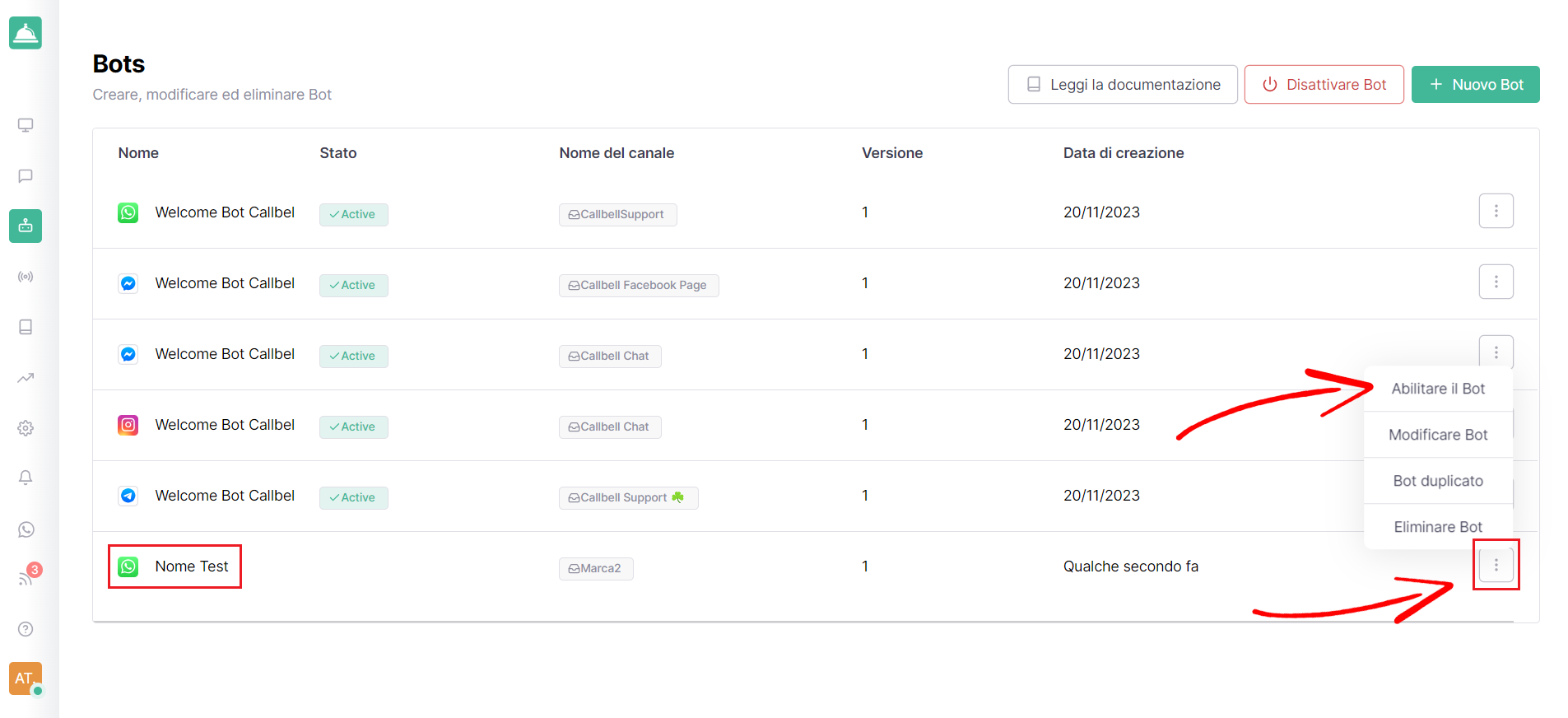Open analytics trend icon in sidebar
Screen dimensions: 1568x718
pos(26,378)
